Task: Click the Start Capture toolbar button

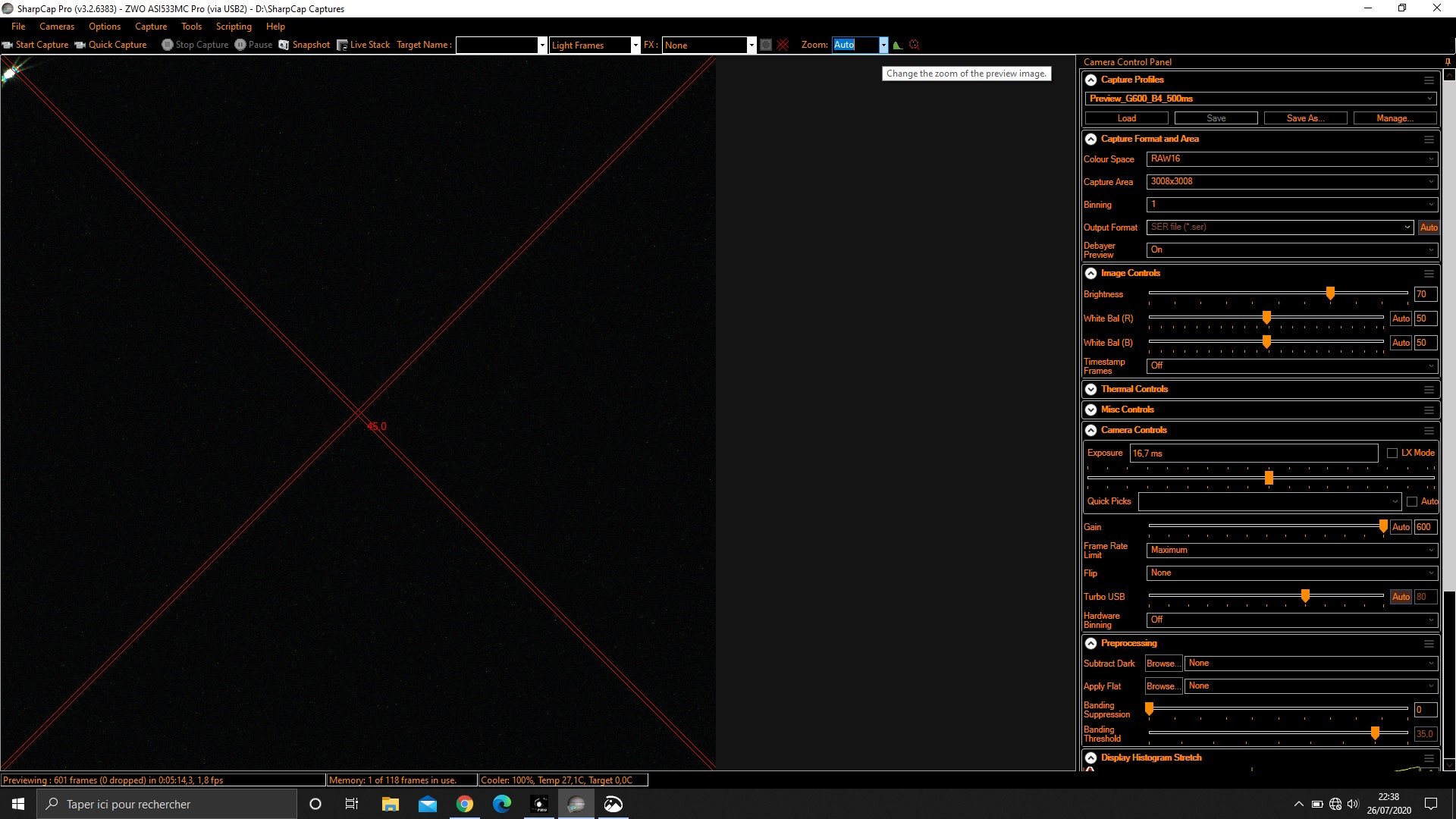Action: pos(35,45)
